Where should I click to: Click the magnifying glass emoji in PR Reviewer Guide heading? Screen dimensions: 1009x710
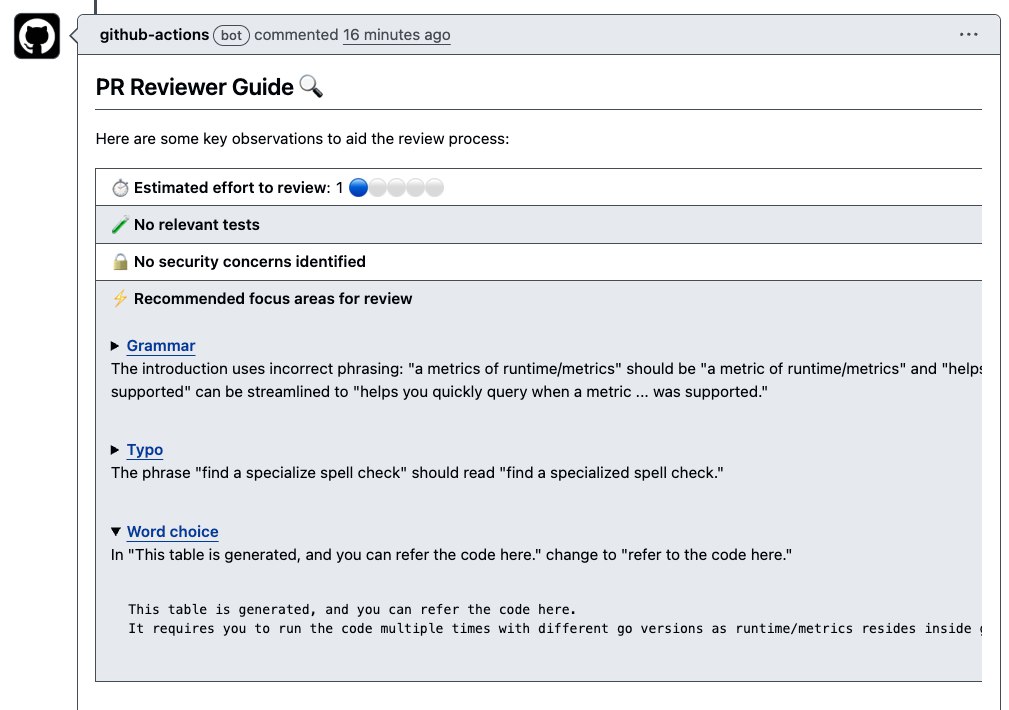[x=311, y=86]
